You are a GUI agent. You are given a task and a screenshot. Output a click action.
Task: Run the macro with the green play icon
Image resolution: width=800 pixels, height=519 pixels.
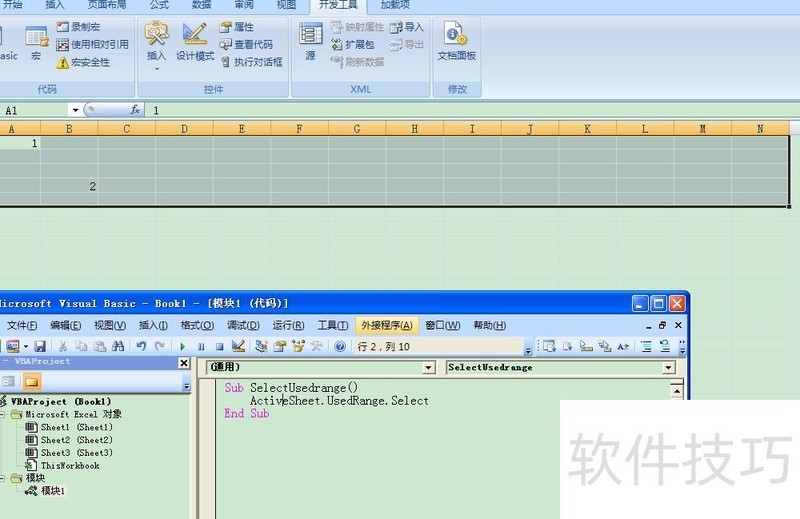pos(183,347)
